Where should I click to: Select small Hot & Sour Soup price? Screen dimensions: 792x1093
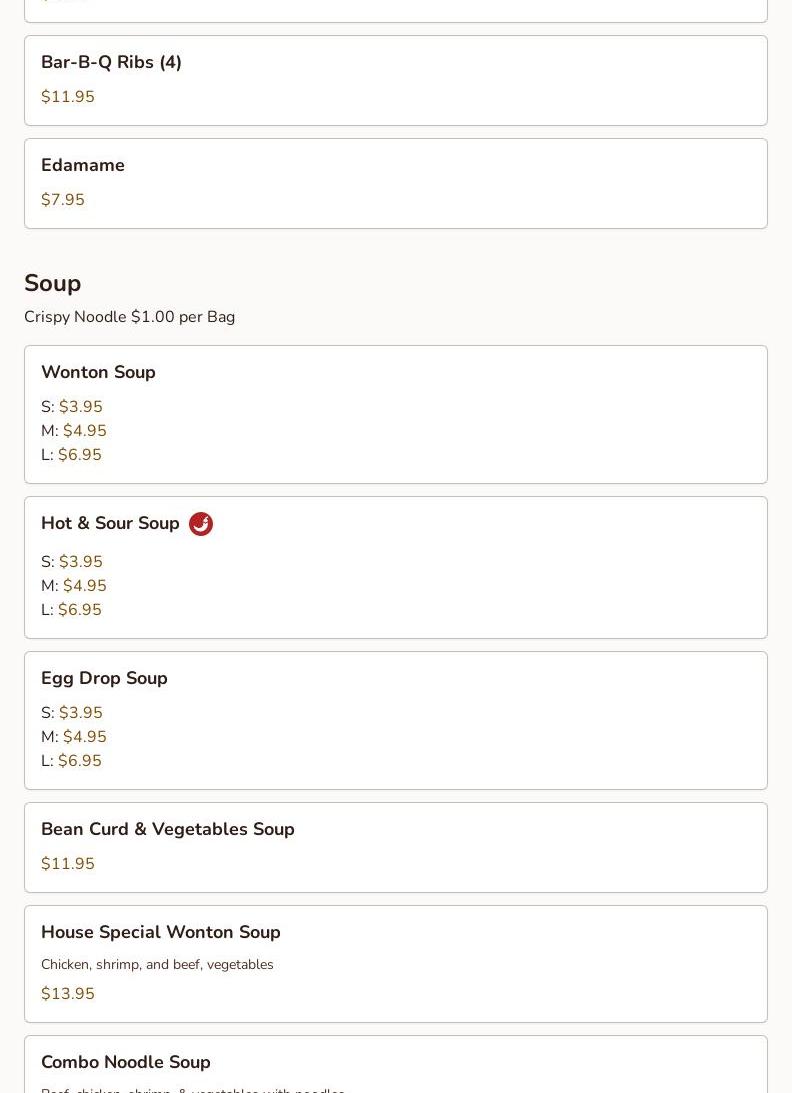click(x=80, y=562)
